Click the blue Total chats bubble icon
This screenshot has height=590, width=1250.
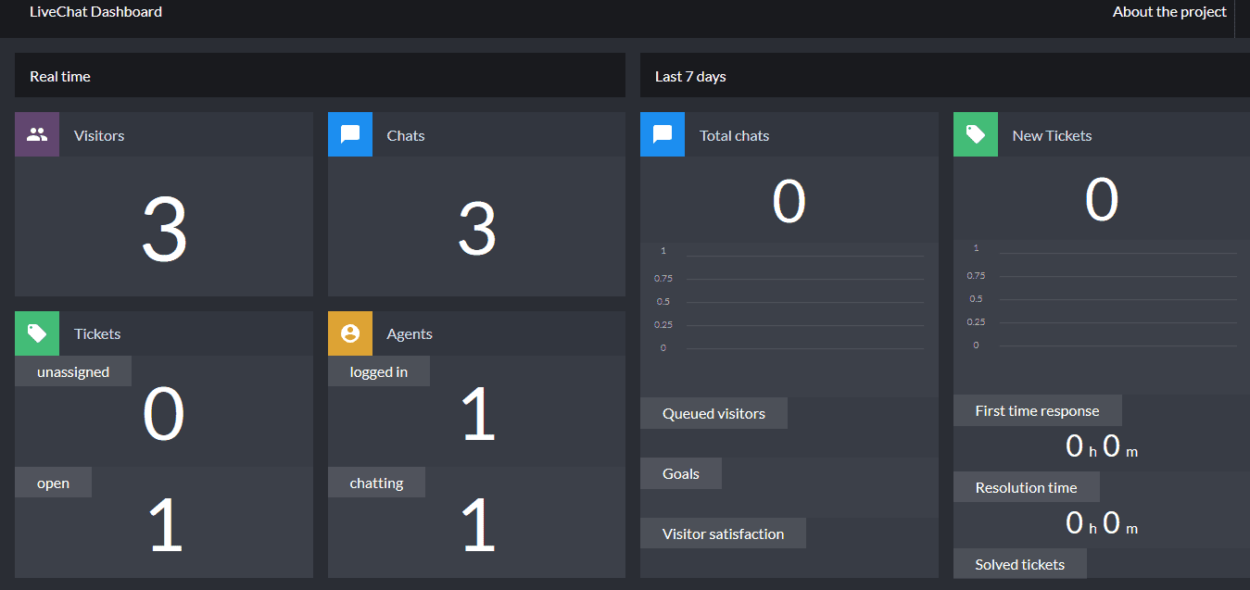662,134
